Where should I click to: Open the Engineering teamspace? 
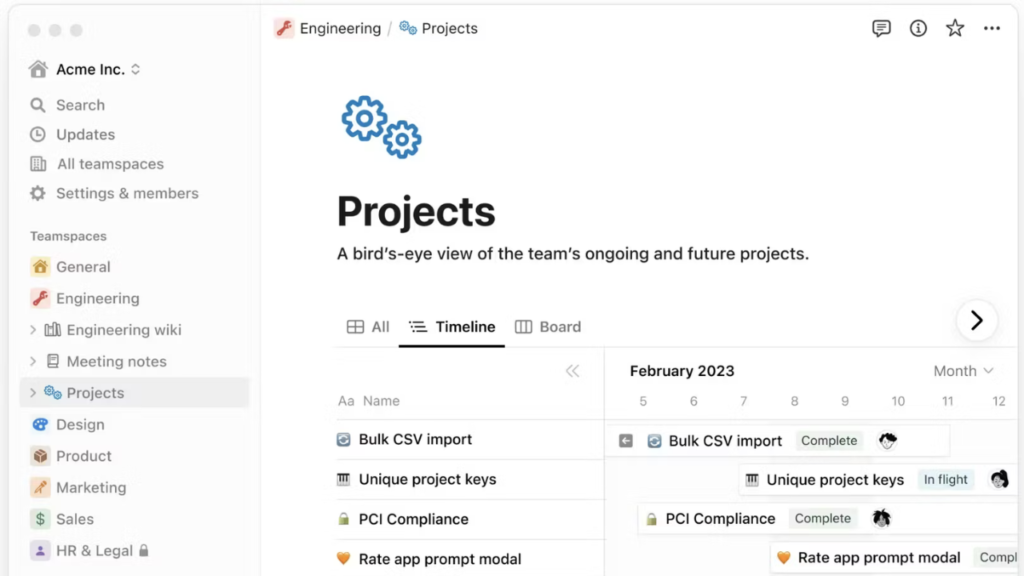[96, 298]
